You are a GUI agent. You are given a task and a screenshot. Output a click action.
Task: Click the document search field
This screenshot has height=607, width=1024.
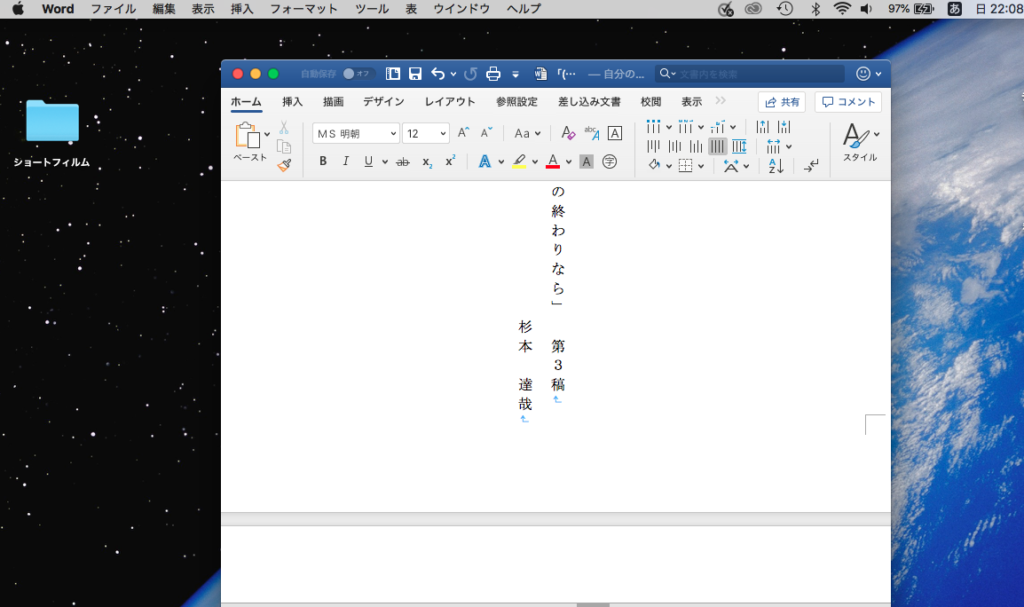pos(750,74)
